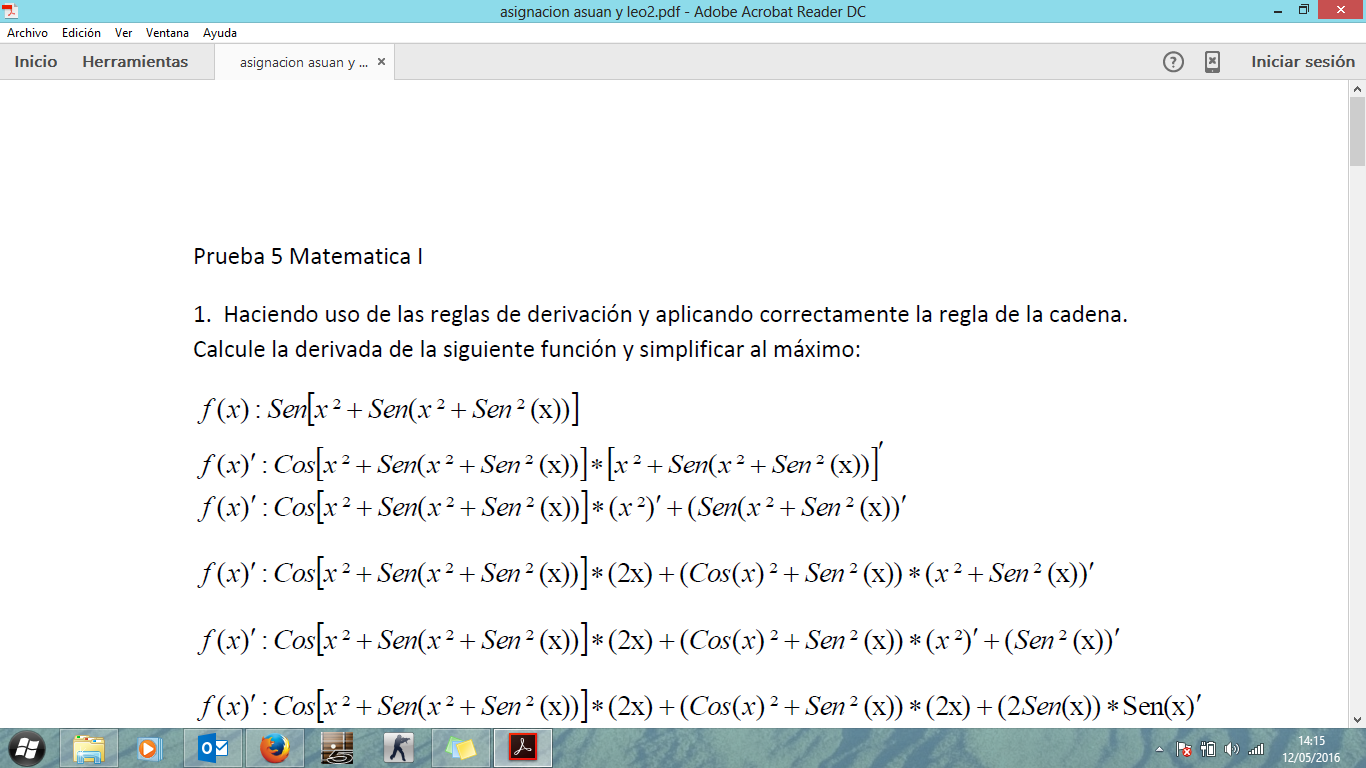Open Sticky Notes from the taskbar

(460, 748)
